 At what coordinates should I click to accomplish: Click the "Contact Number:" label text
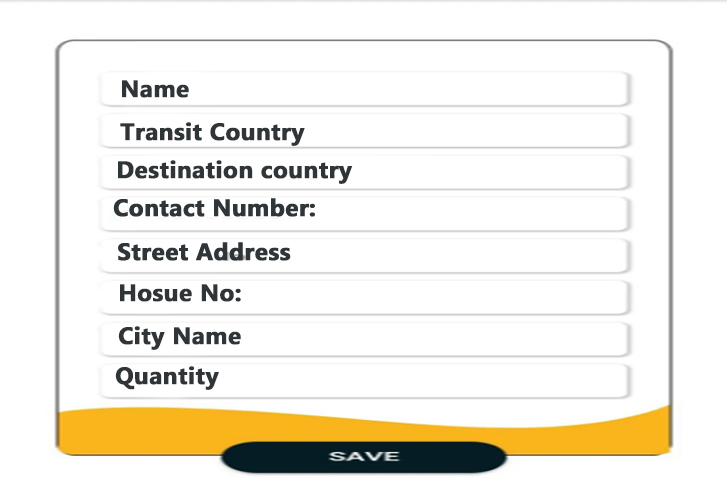point(214,210)
